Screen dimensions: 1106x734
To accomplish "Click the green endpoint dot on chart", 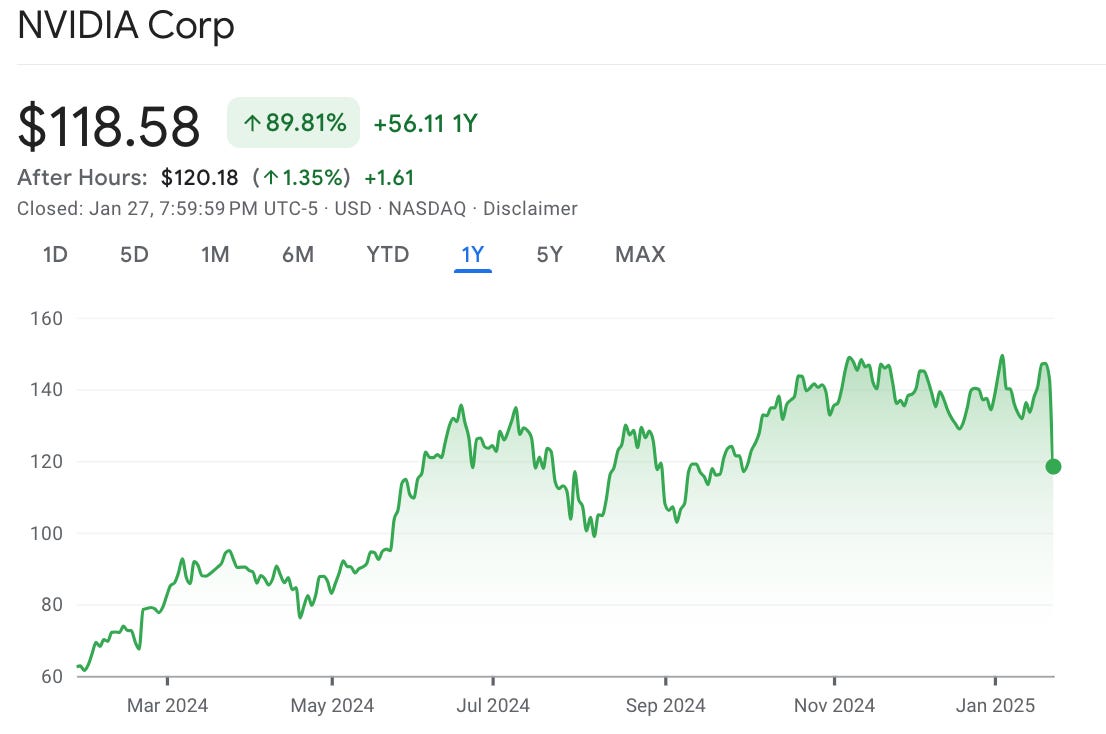I will point(1053,466).
